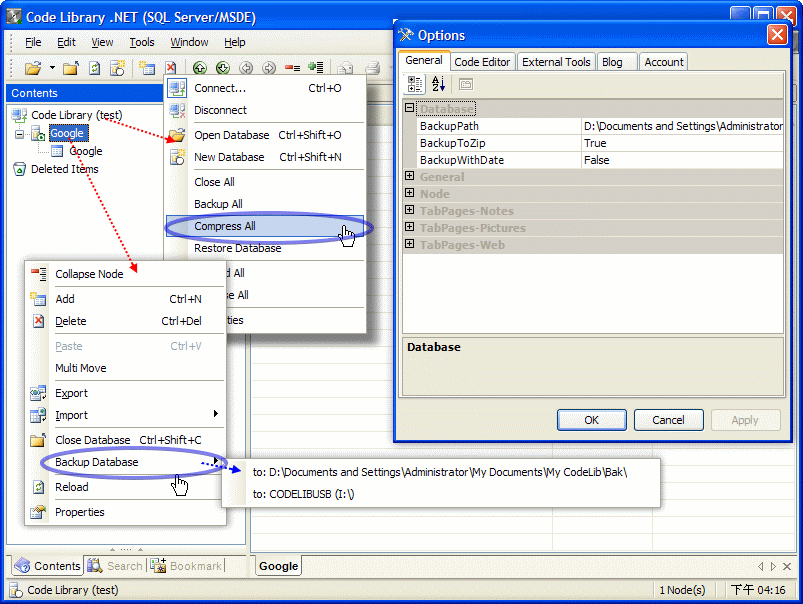Click Cancel in the Options dialog
The height and width of the screenshot is (604, 803).
point(668,420)
